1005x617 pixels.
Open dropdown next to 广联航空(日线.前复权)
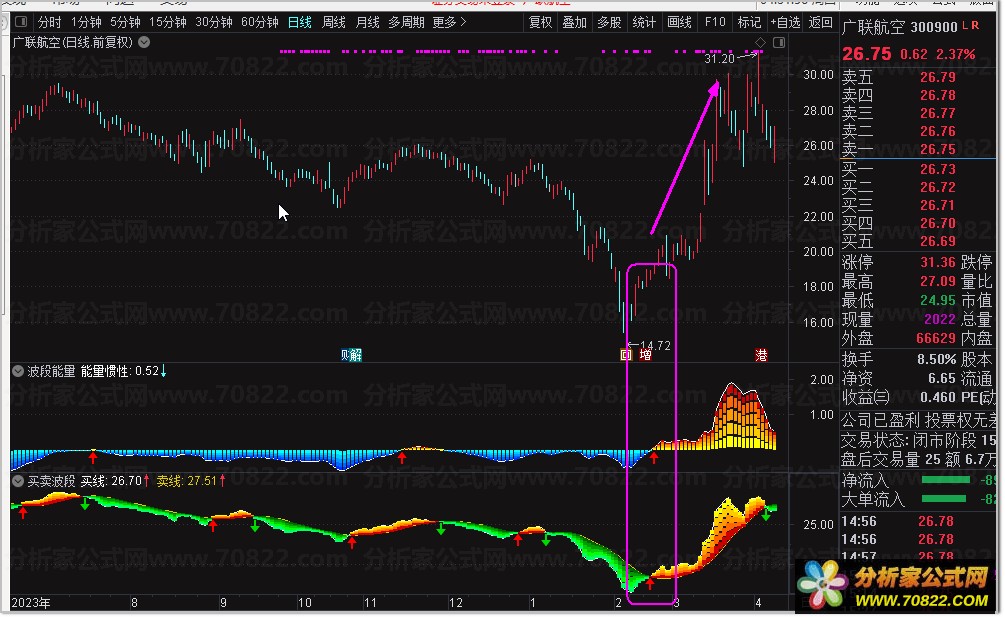point(144,42)
